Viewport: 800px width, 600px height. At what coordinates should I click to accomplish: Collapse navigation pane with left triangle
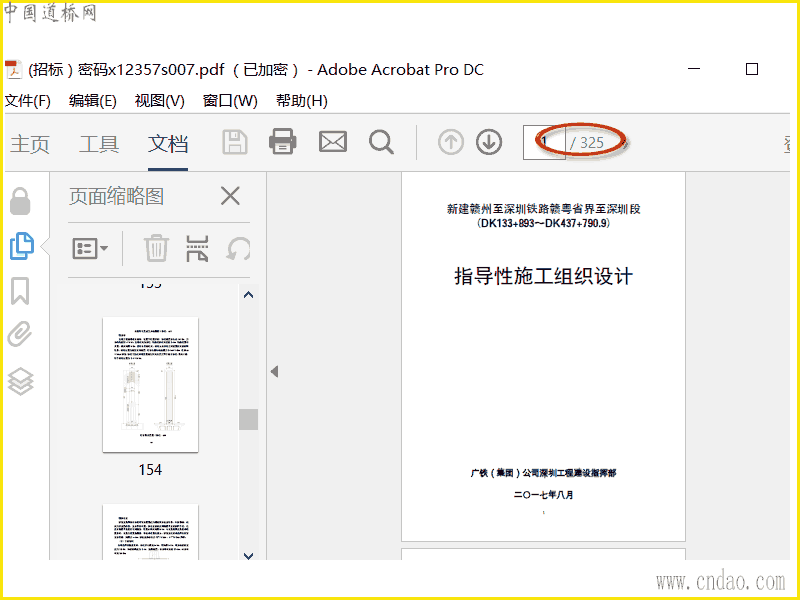pos(274,371)
